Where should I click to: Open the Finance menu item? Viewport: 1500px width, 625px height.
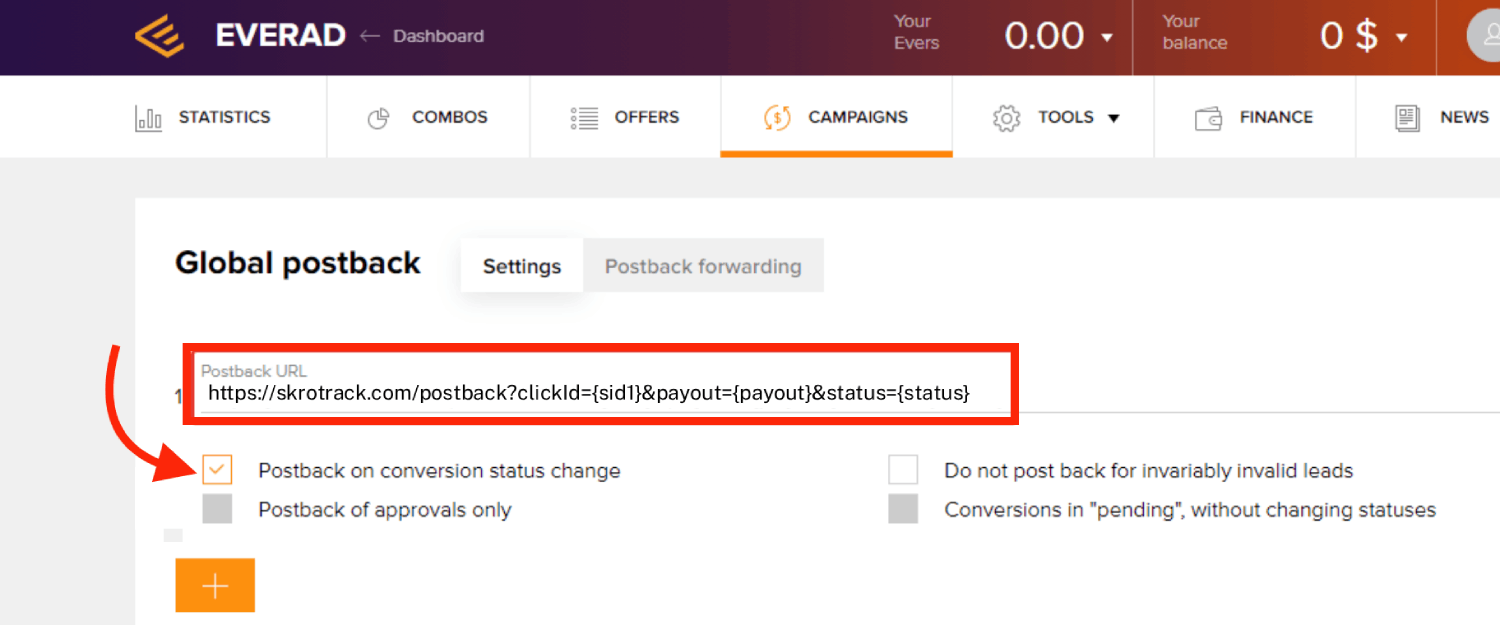point(1276,117)
